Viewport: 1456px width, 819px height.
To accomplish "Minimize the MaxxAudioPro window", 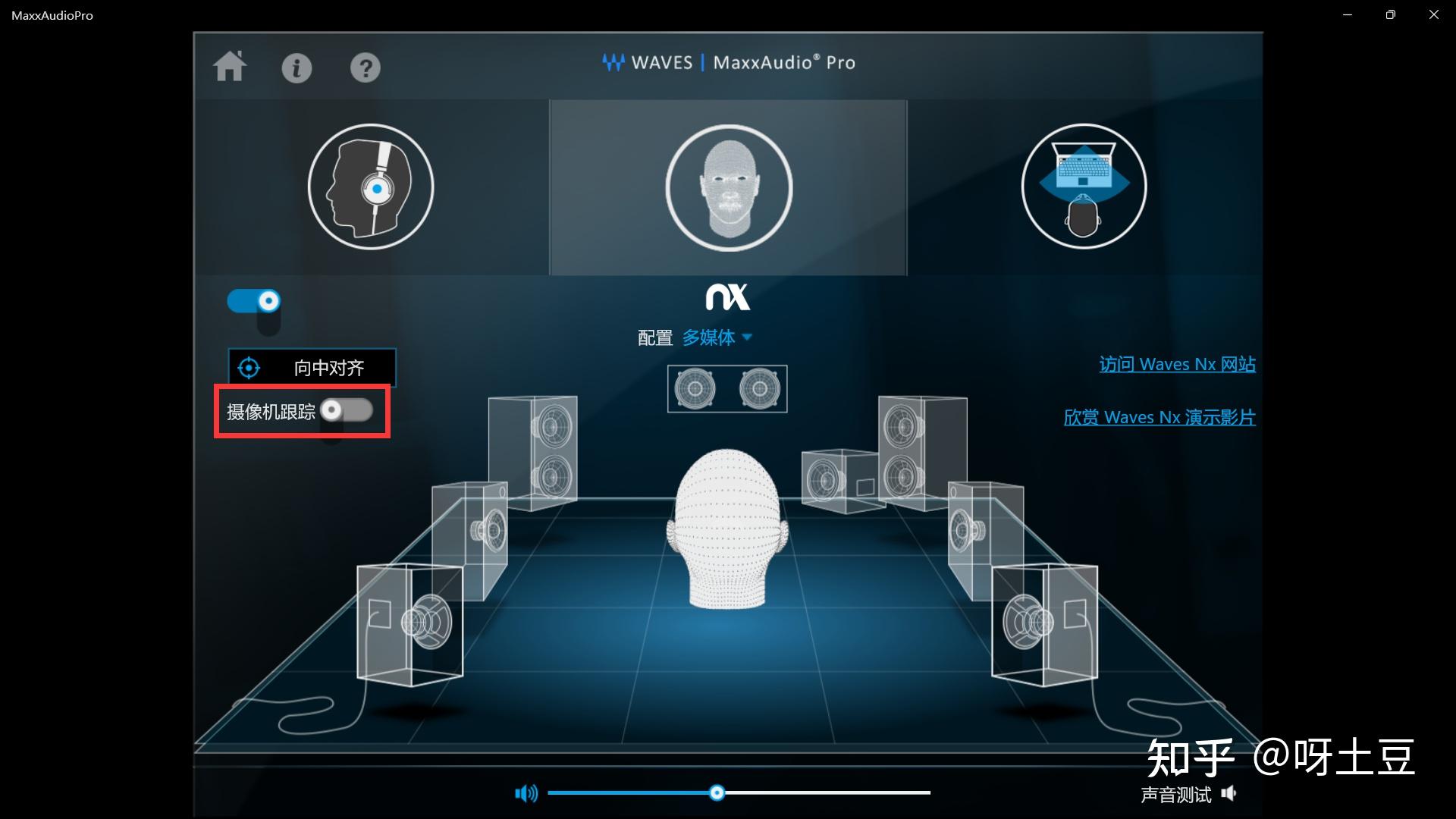I will coord(1348,15).
